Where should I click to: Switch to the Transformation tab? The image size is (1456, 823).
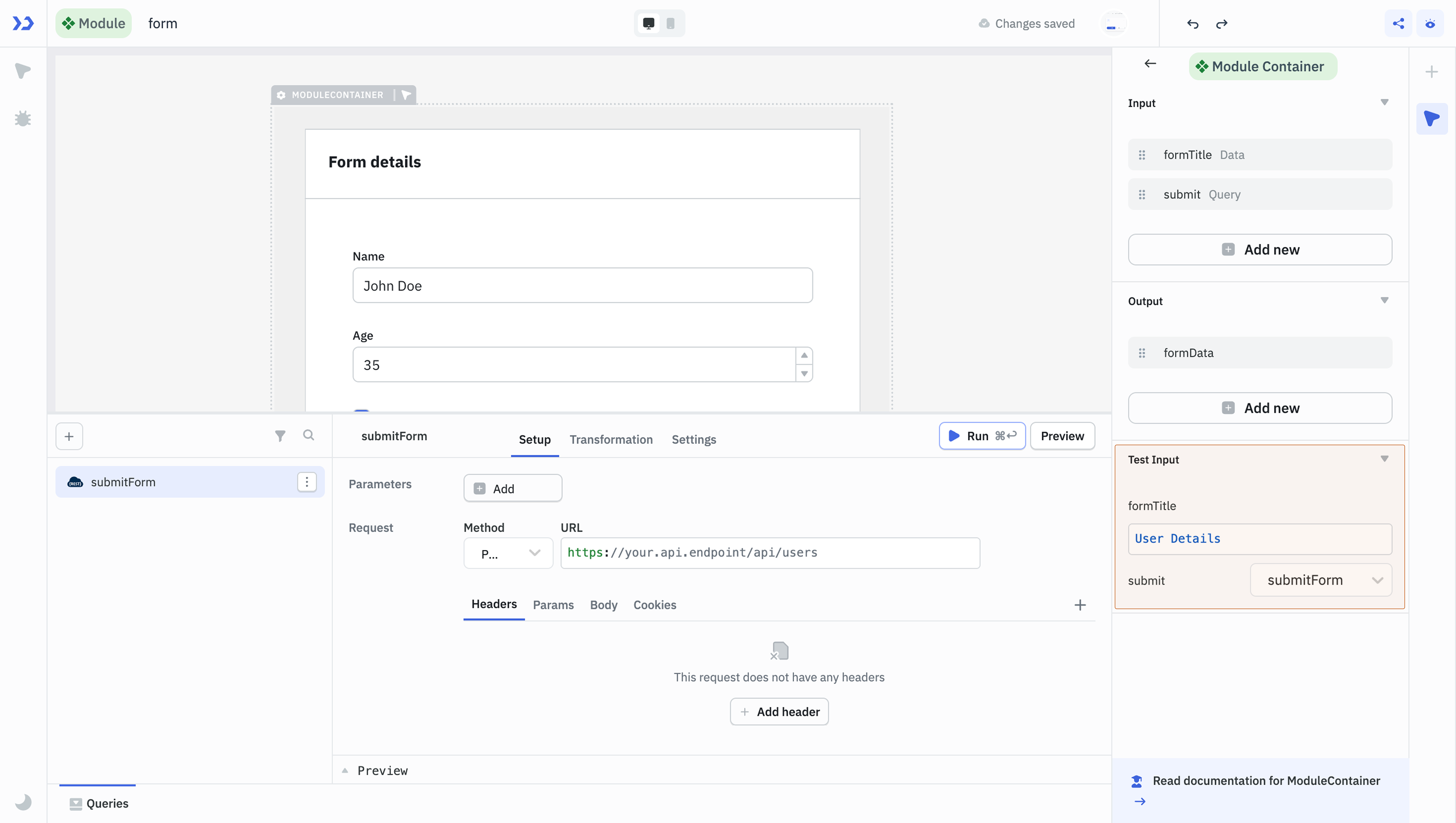coord(611,440)
